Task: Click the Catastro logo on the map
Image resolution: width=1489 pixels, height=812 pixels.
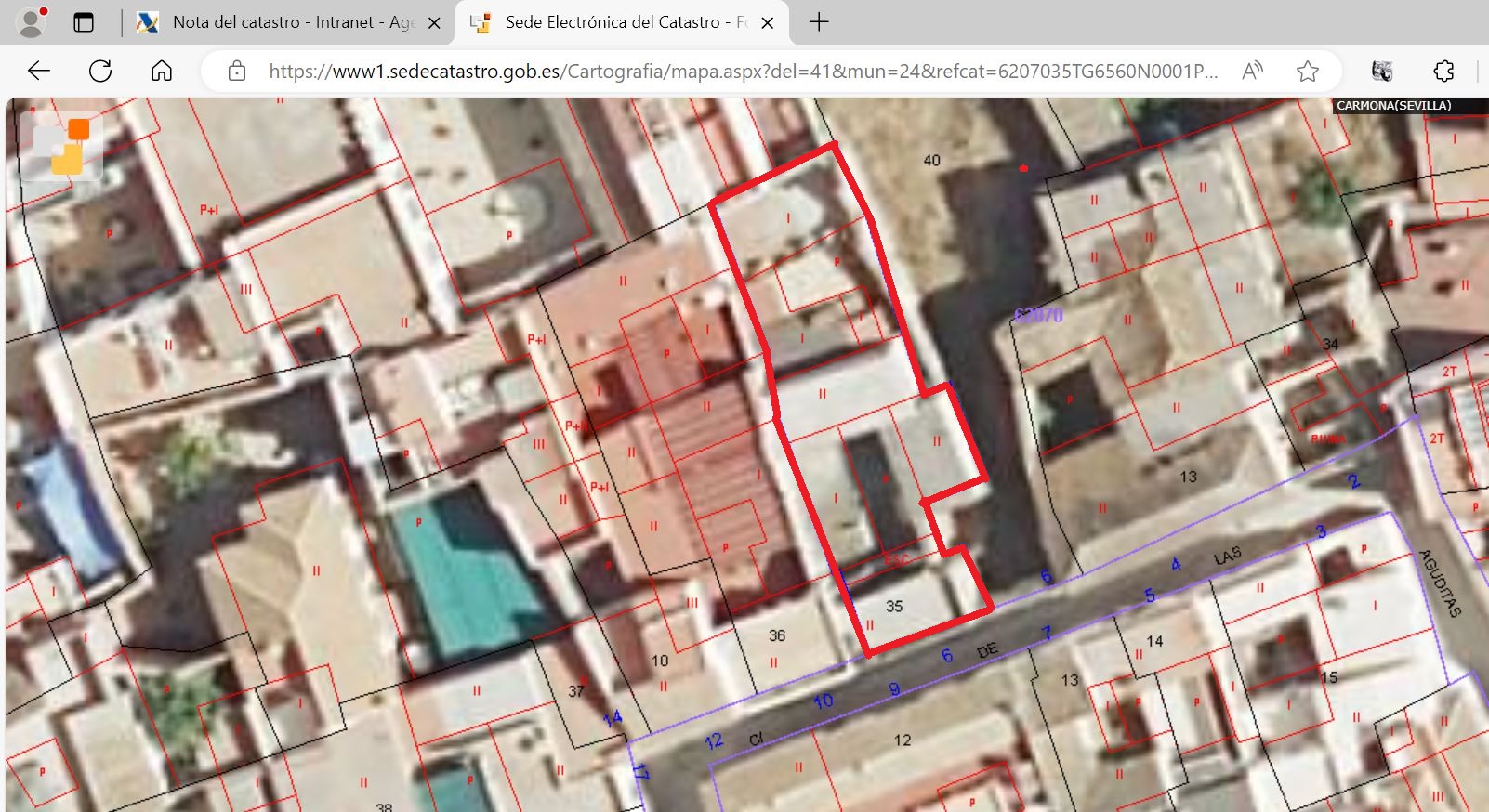Action: (61, 147)
